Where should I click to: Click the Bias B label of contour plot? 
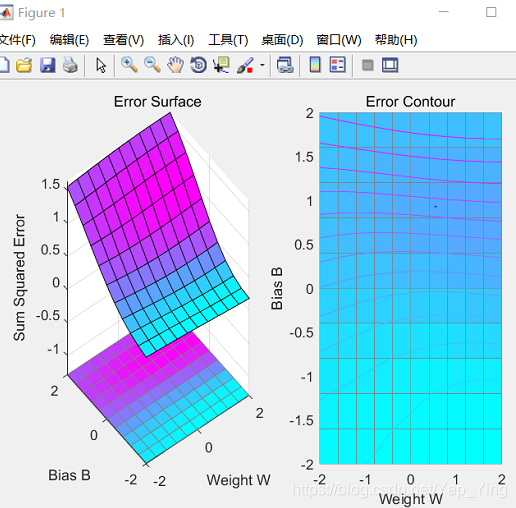tap(277, 288)
